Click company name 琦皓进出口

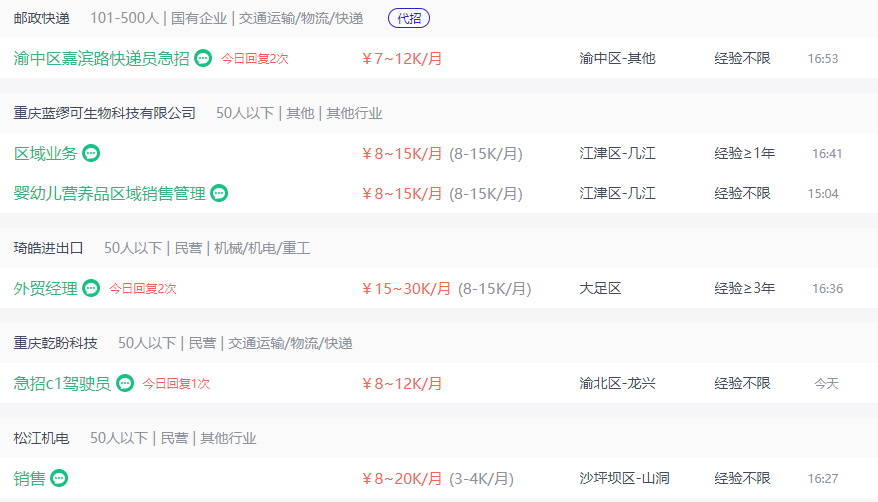[48, 247]
